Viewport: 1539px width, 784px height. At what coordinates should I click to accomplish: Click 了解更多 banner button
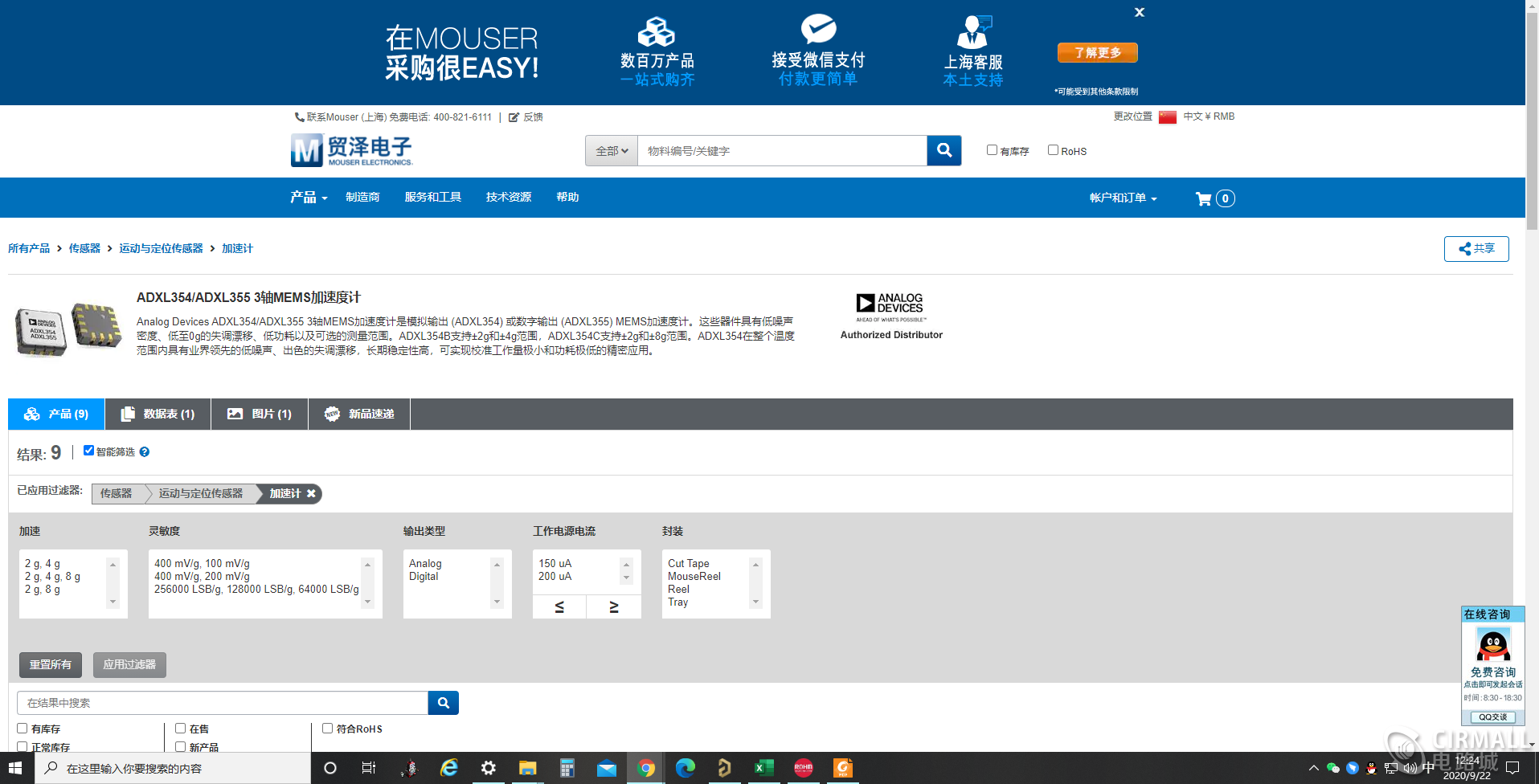coord(1097,52)
